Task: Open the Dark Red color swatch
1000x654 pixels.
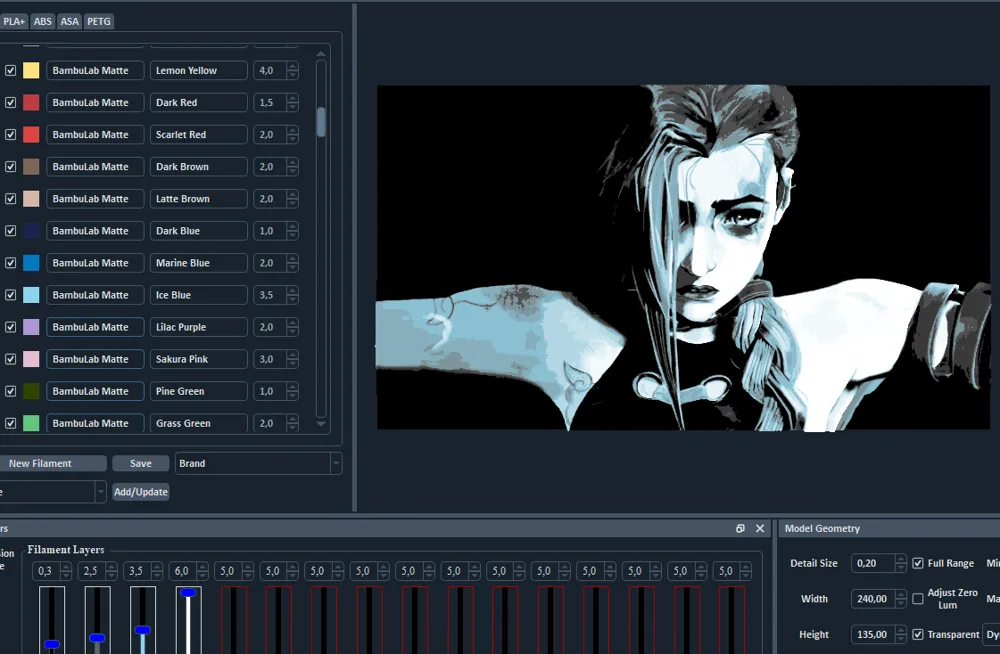Action: point(31,102)
